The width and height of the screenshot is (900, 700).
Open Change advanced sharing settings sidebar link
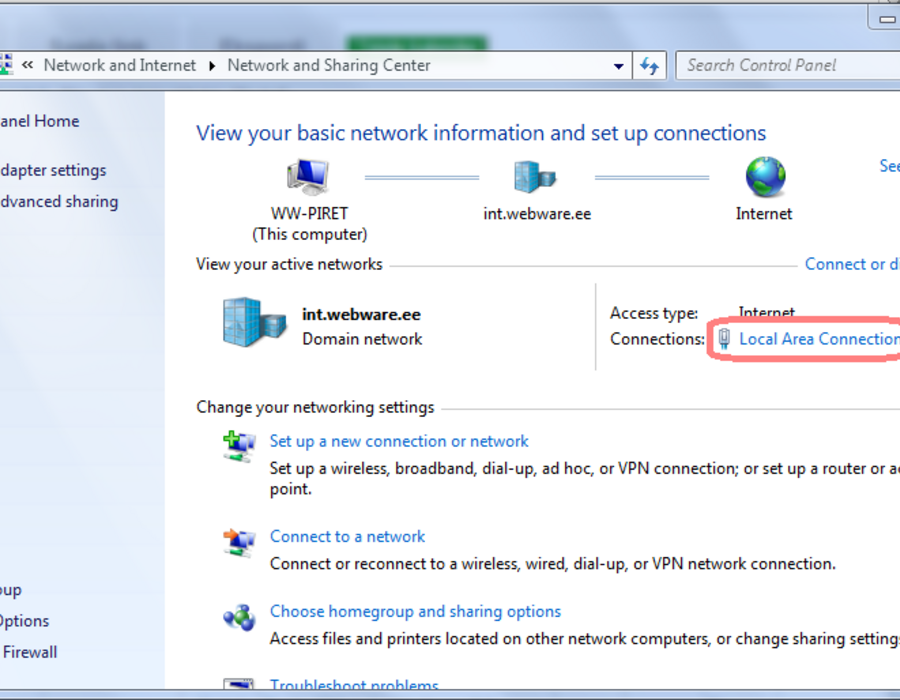tap(59, 202)
